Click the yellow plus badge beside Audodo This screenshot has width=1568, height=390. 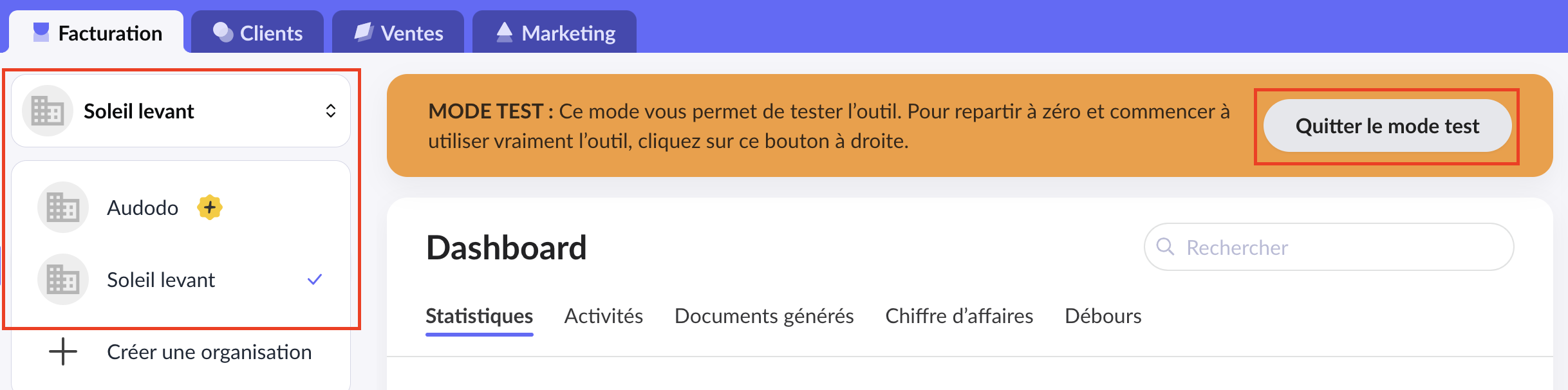tap(210, 207)
